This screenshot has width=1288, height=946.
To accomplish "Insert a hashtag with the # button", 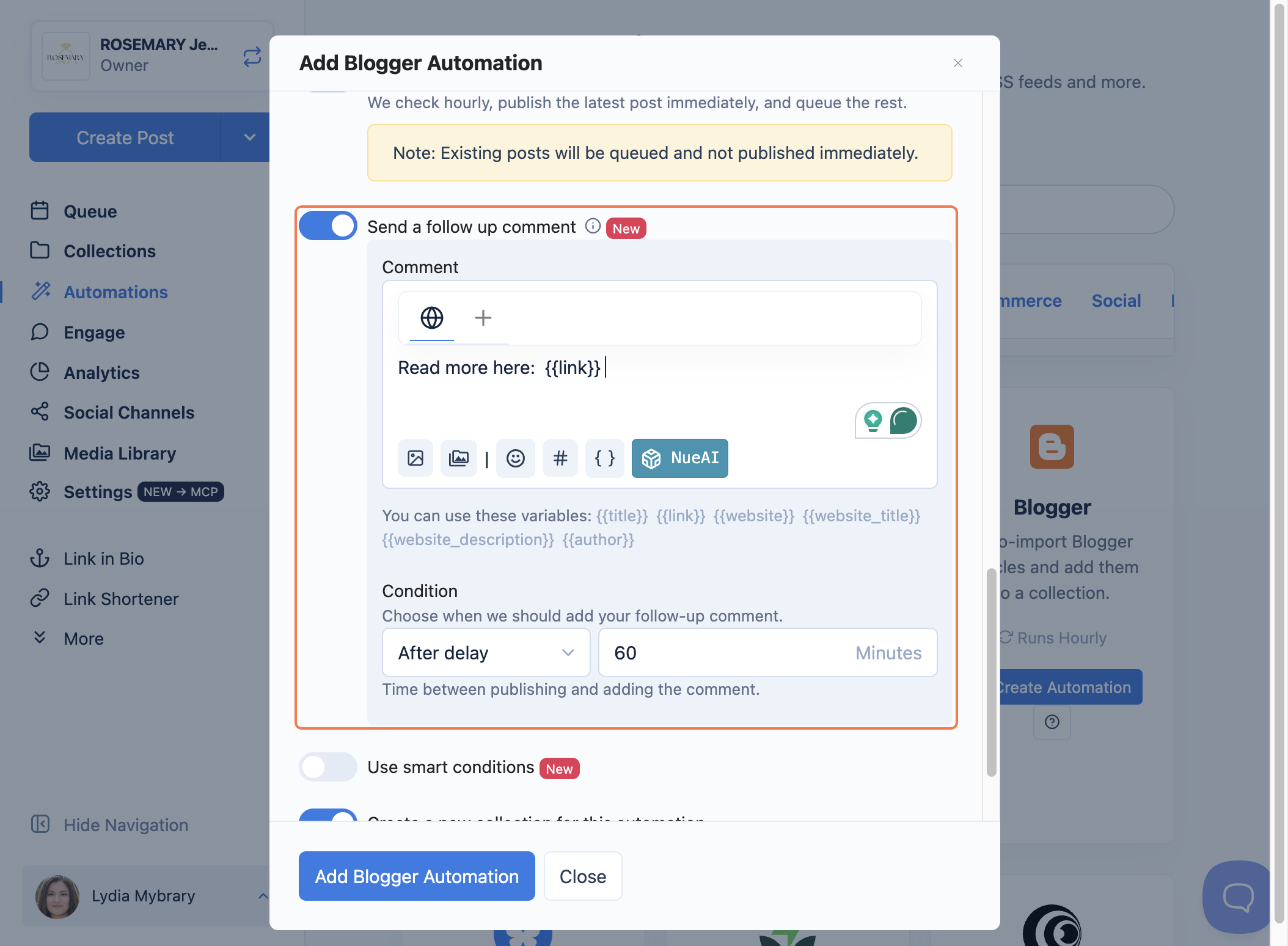I will pos(560,458).
